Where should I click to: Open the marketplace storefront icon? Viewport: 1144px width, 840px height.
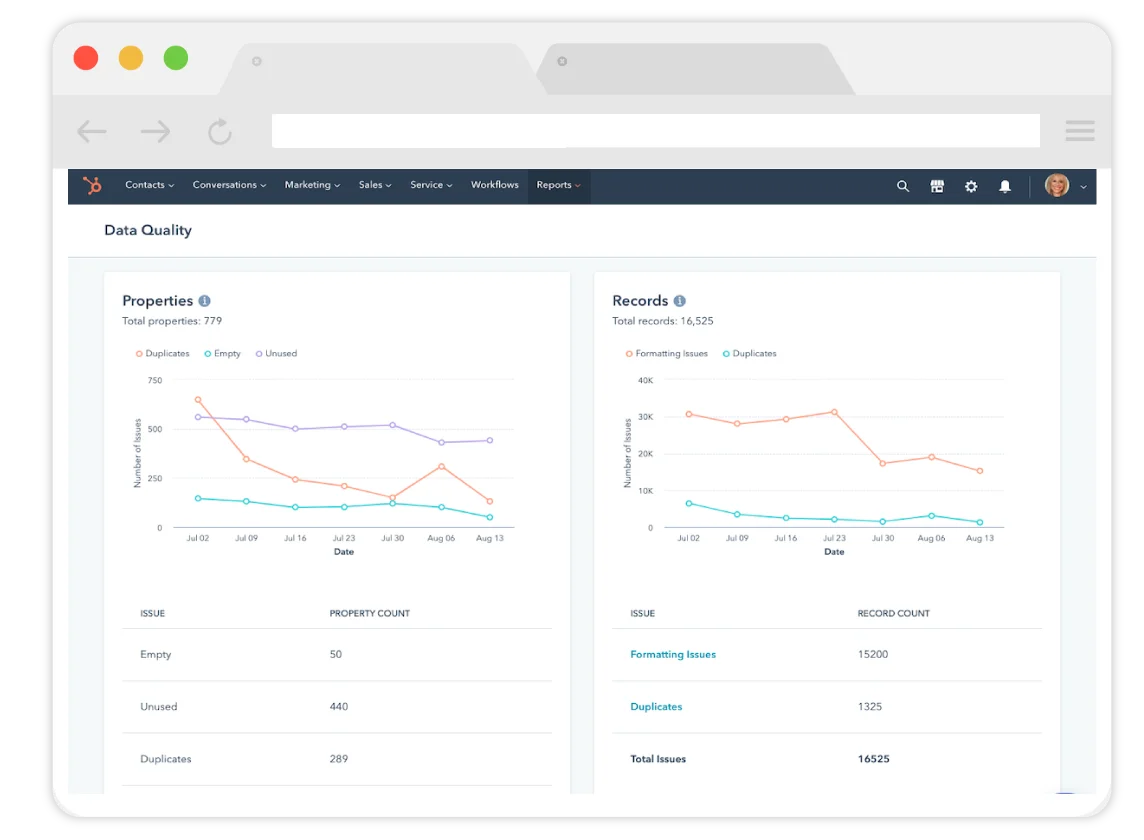(x=937, y=186)
